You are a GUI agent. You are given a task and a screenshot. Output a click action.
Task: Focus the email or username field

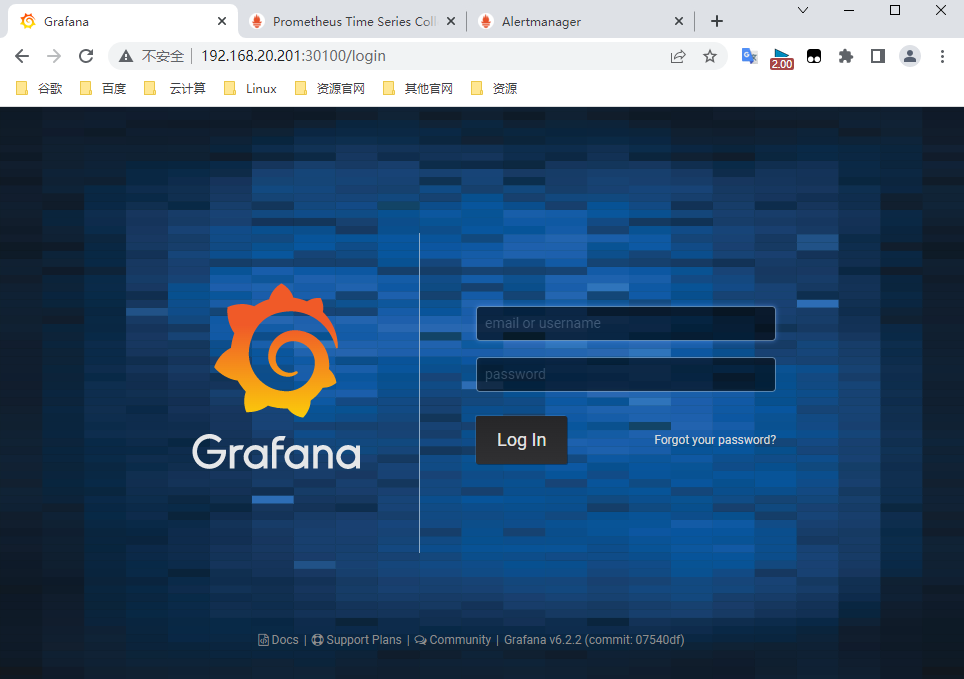tap(625, 323)
